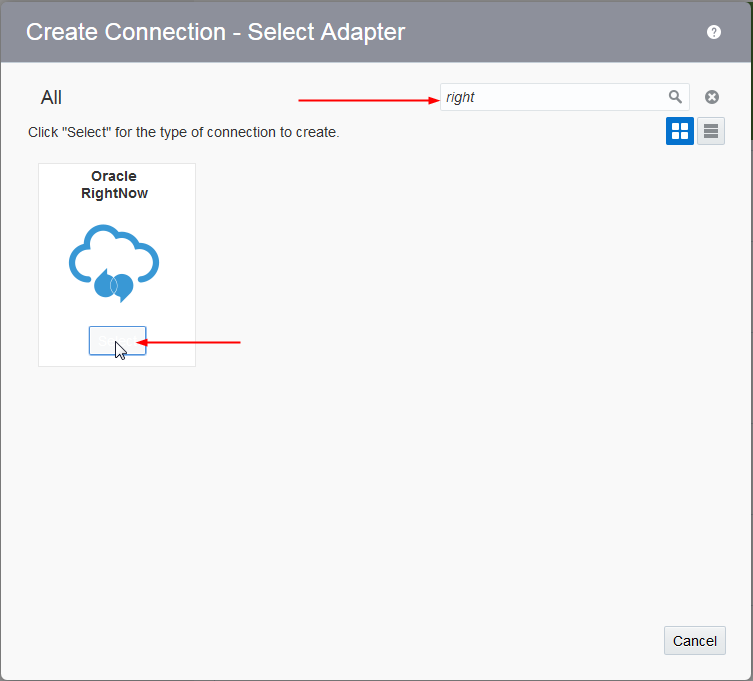This screenshot has width=753, height=681.
Task: Click the 'Oracle RightNow' adapter title
Action: pos(114,184)
